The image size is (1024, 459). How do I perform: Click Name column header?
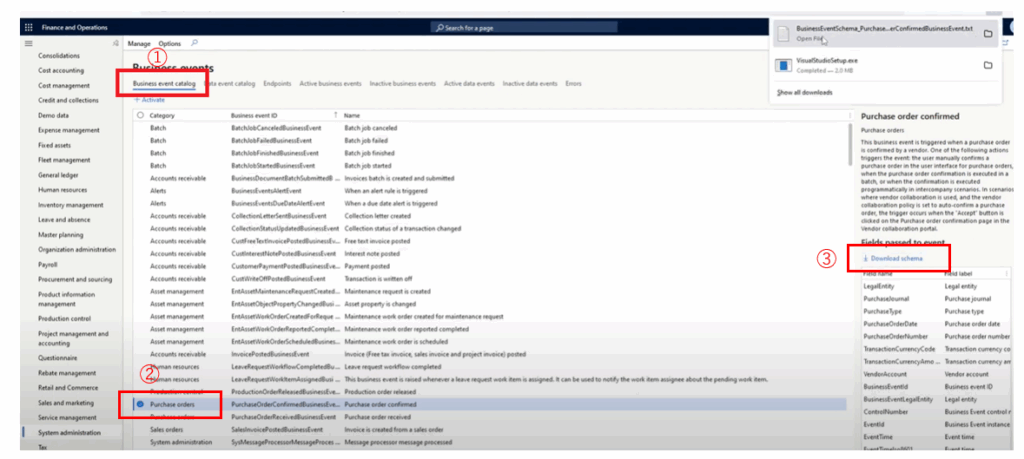pyautogui.click(x=351, y=115)
